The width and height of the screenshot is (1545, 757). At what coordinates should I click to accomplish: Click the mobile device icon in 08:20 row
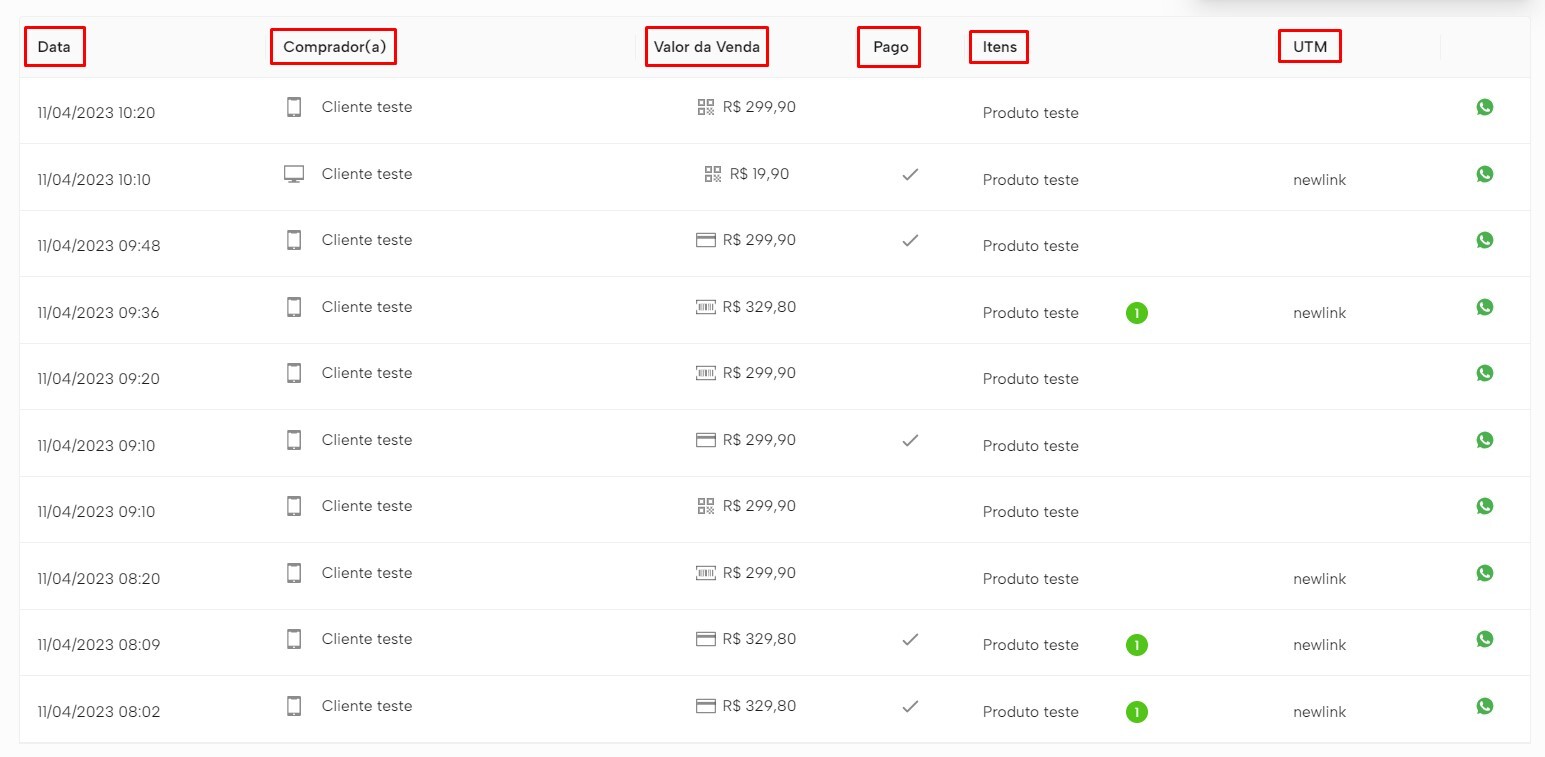[294, 573]
